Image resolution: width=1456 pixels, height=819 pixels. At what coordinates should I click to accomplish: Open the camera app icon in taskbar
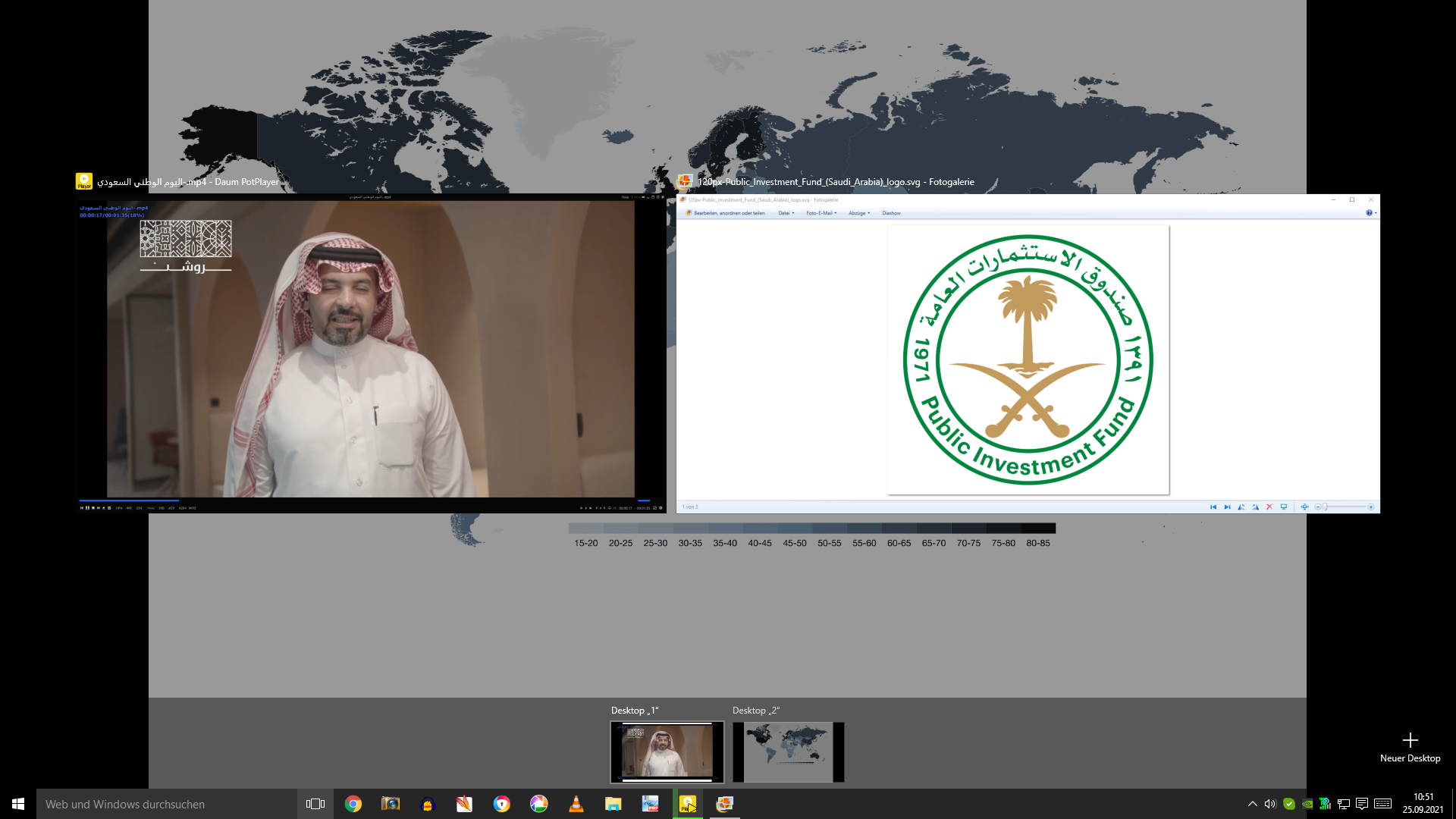[391, 804]
